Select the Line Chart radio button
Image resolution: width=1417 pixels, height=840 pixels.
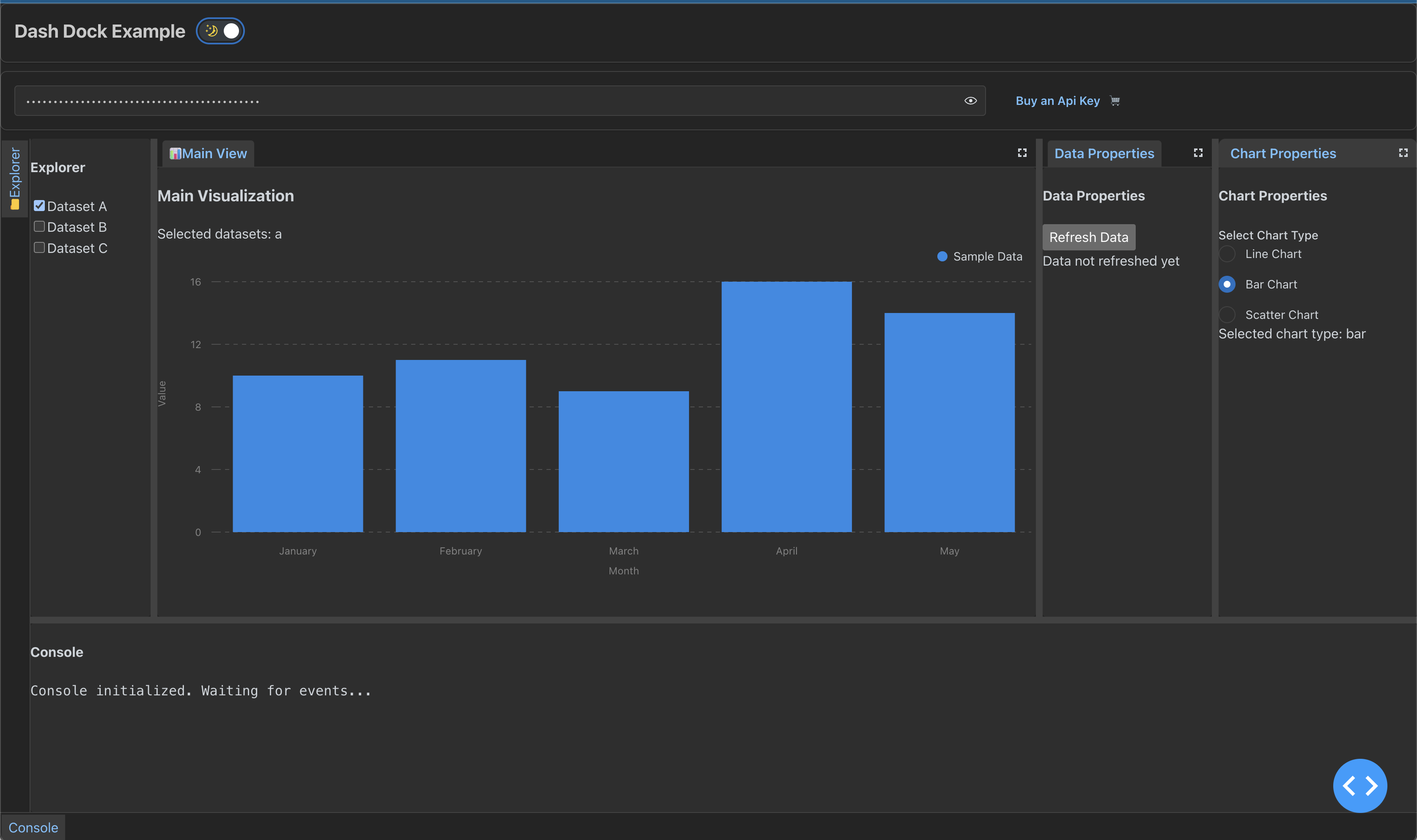point(1227,253)
